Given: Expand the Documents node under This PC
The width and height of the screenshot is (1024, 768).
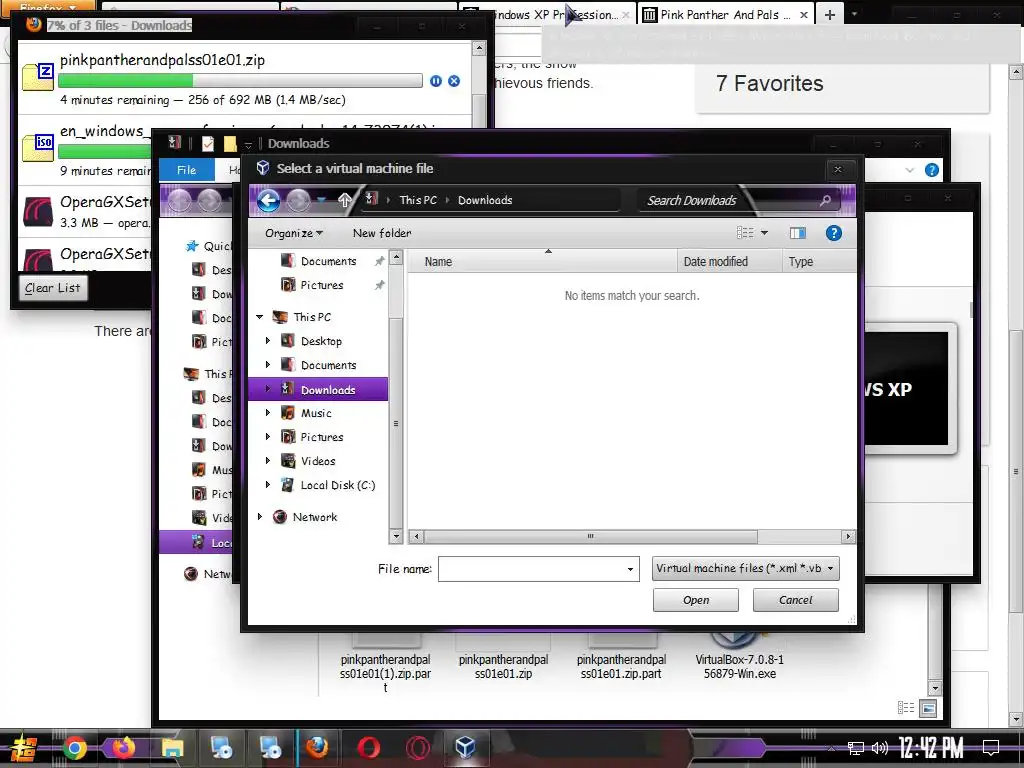Looking at the screenshot, I should click(268, 364).
